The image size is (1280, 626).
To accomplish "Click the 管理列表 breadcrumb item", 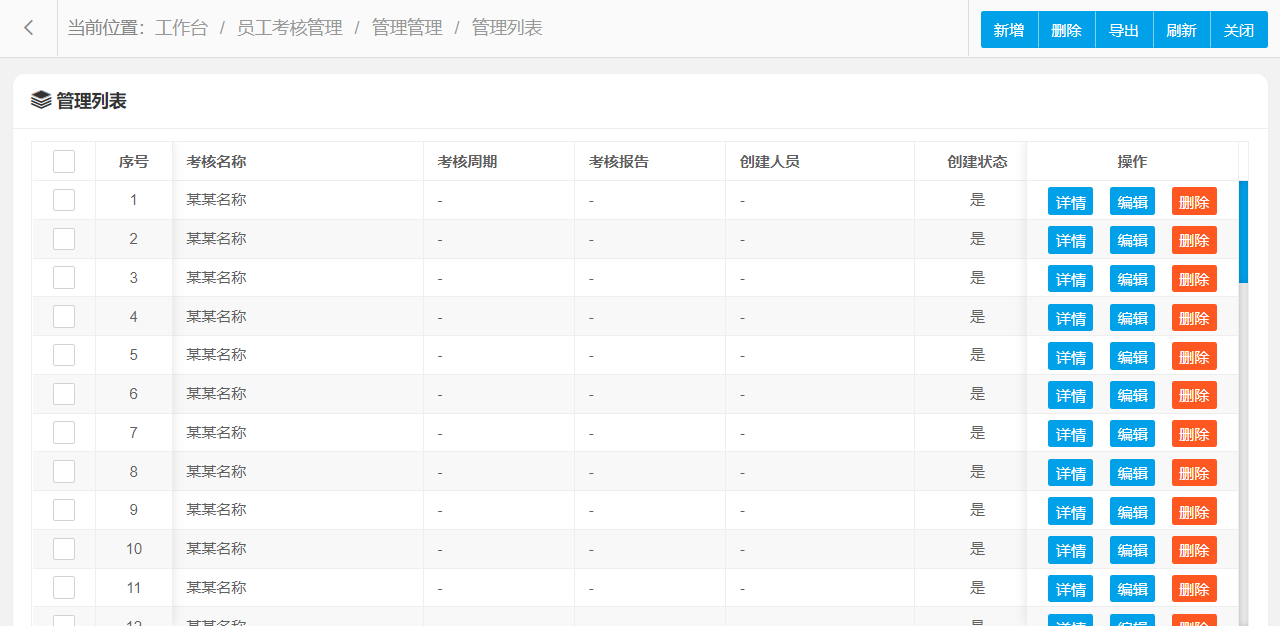I will point(507,28).
